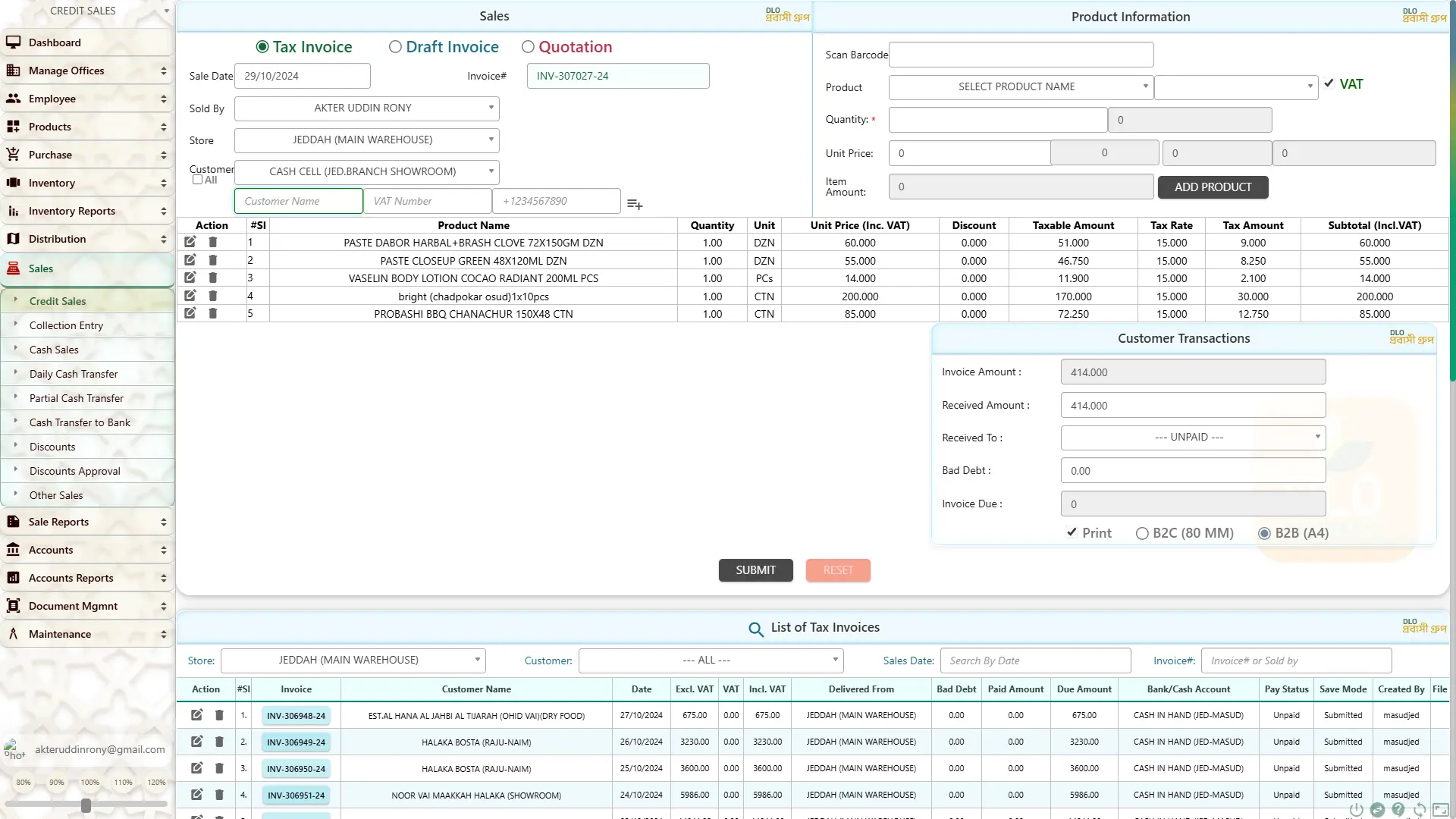Viewport: 1456px width, 819px height.
Task: Click the ADD PRODUCT button
Action: tap(1213, 187)
